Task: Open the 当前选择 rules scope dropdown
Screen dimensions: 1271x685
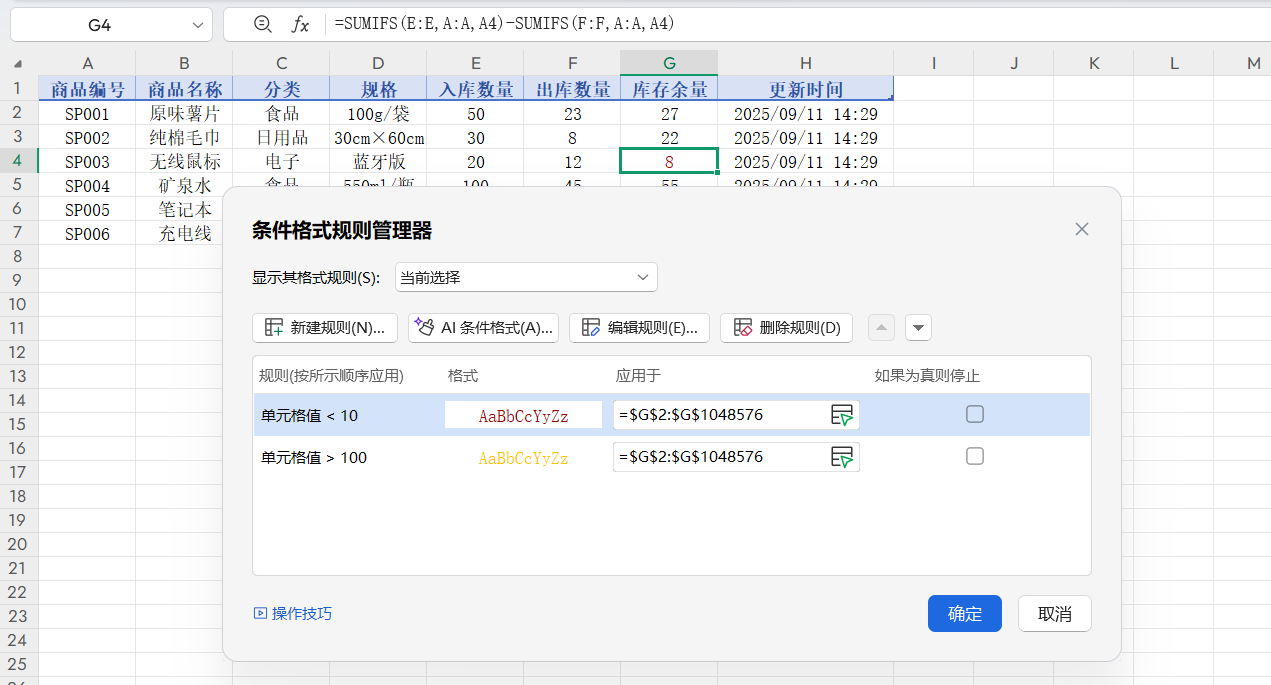Action: (526, 277)
